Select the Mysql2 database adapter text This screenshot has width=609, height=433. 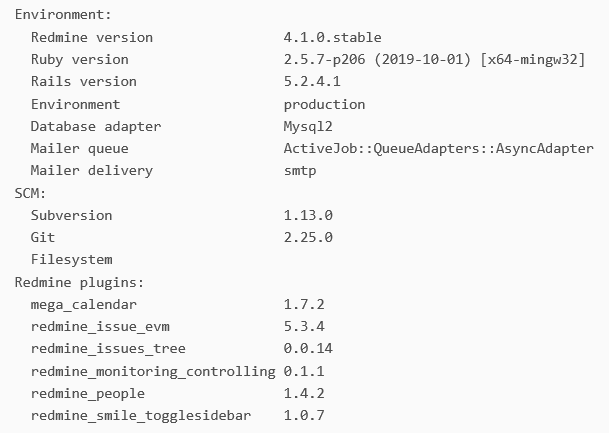(x=308, y=127)
